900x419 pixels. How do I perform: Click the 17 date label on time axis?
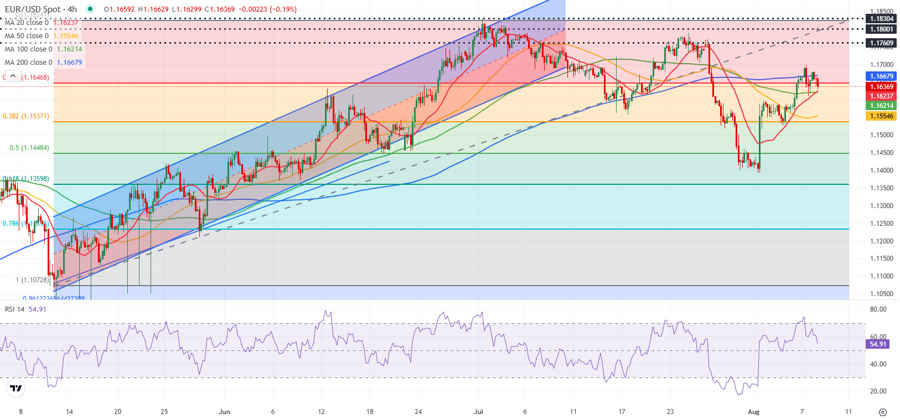click(623, 412)
